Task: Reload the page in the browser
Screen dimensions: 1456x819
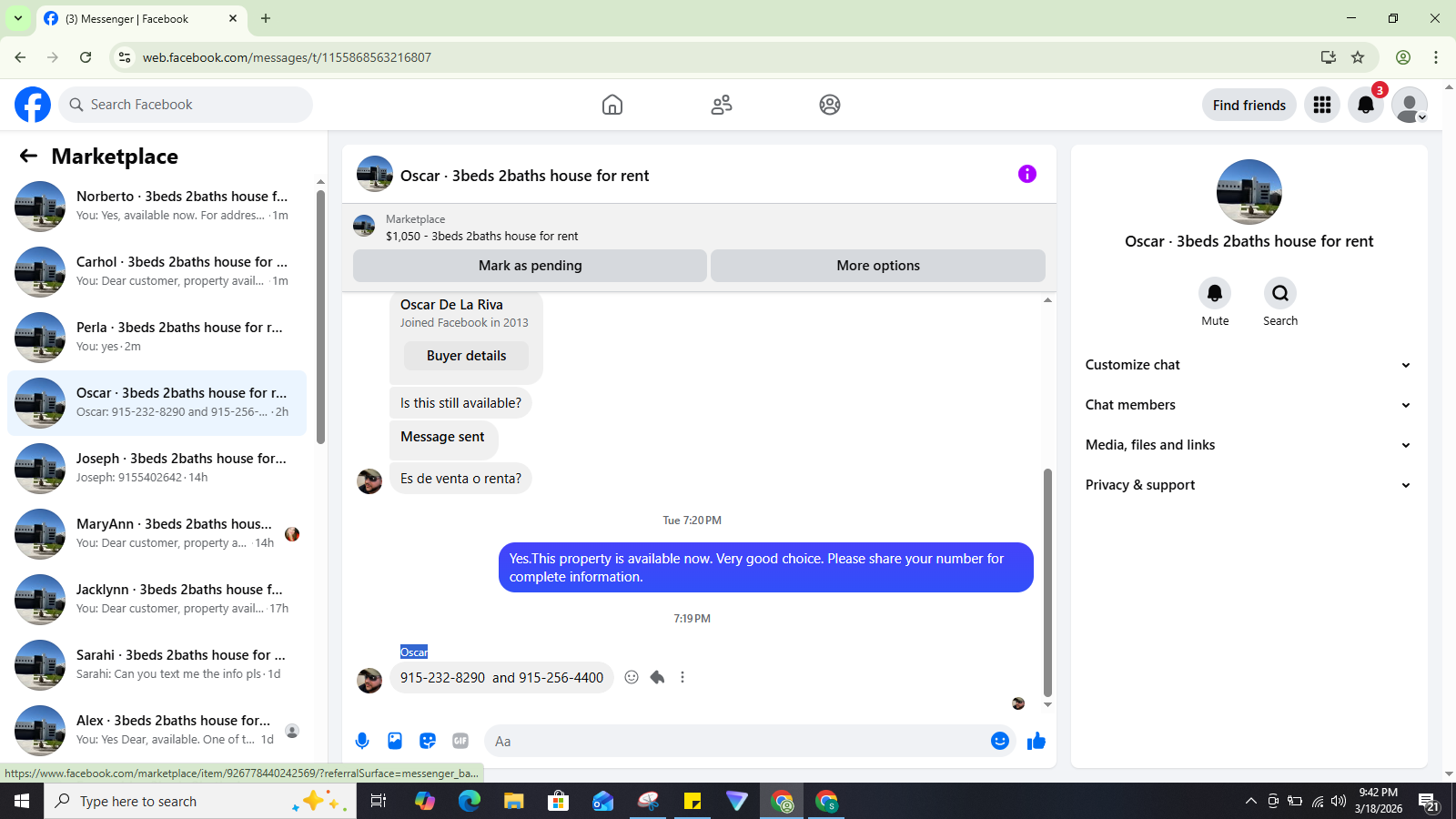Action: tap(86, 57)
